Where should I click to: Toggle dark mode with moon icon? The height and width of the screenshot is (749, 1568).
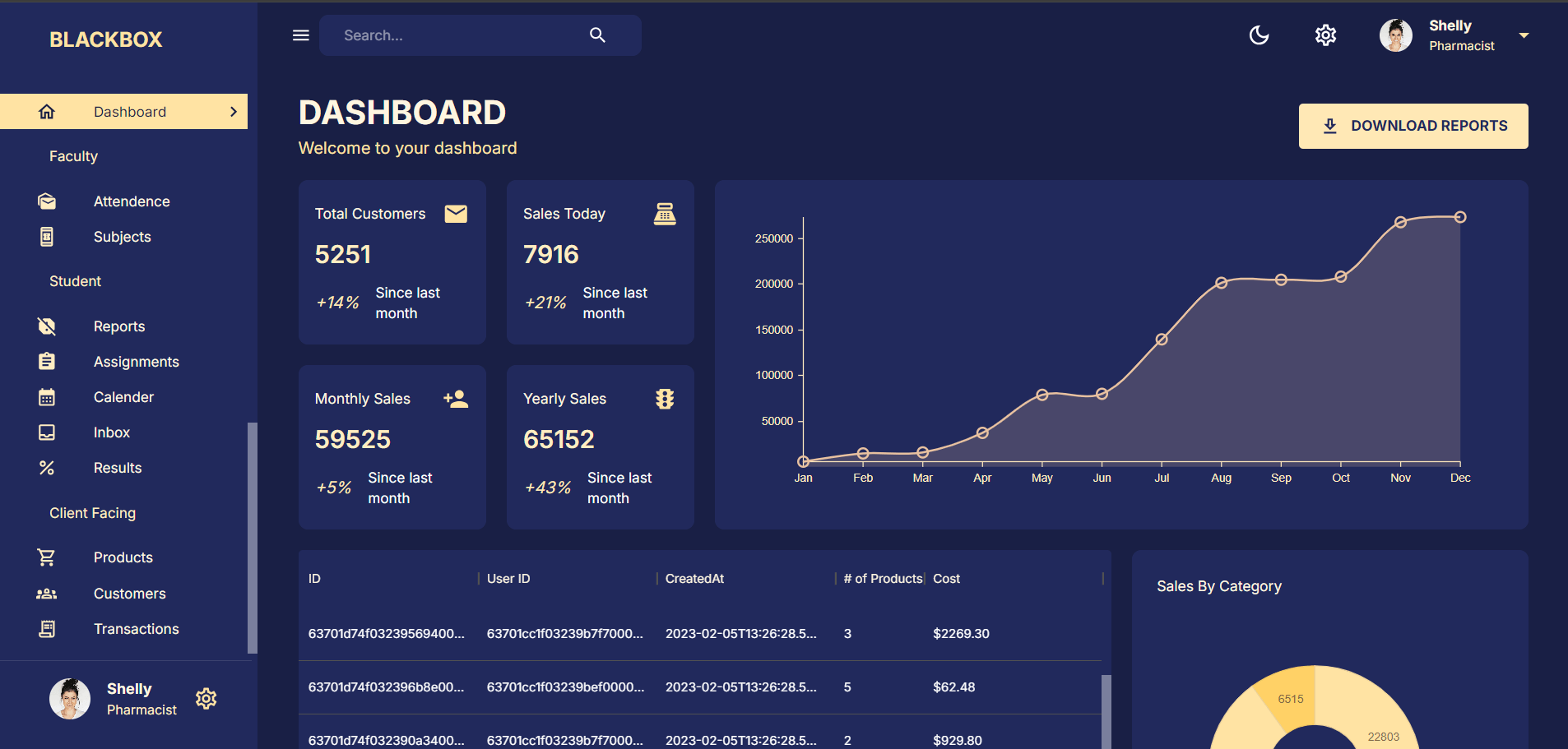(1259, 35)
